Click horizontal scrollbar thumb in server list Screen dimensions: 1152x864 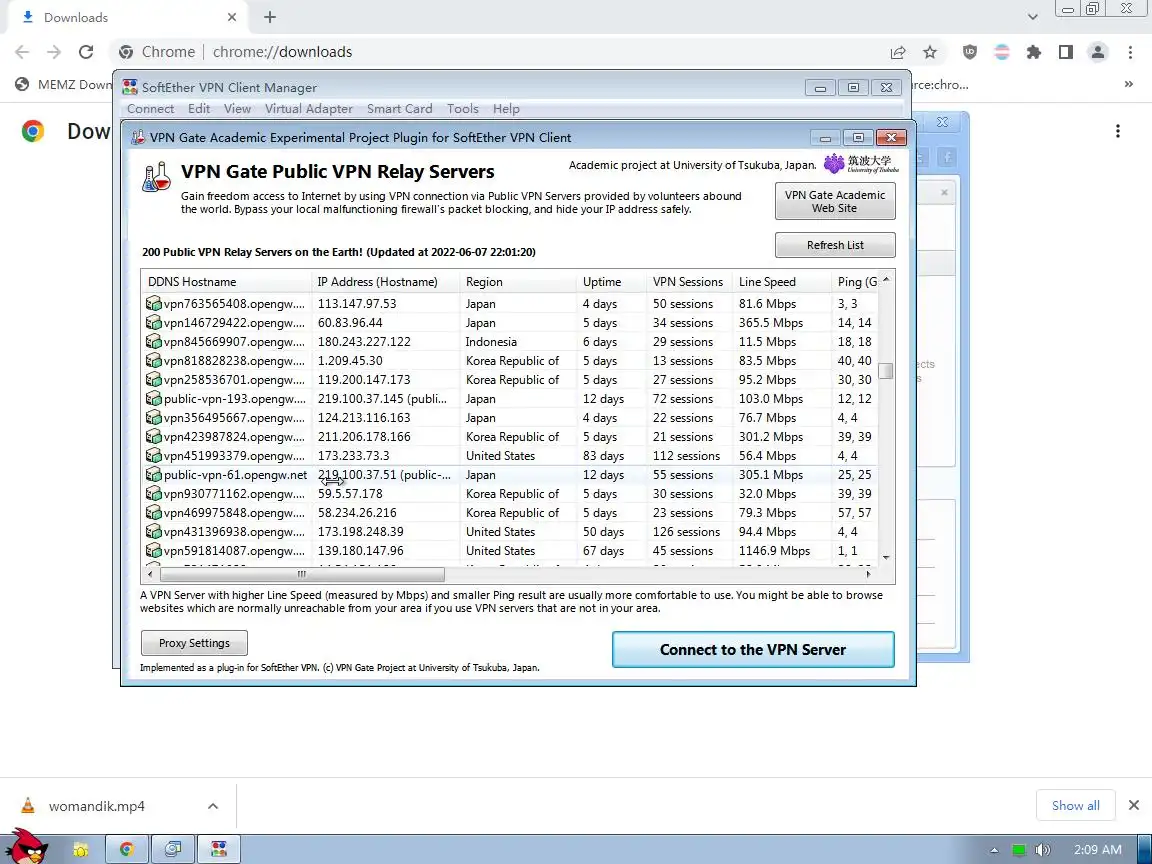[302, 575]
